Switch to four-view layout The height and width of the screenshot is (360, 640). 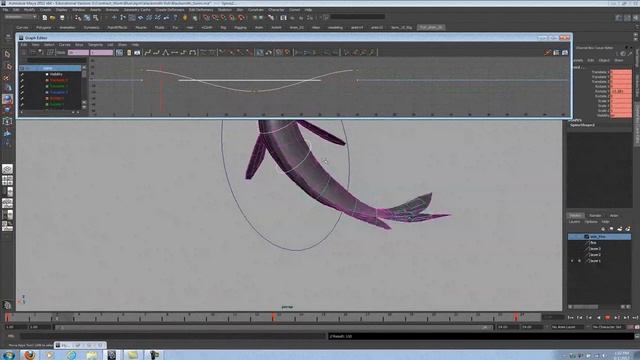click(x=7, y=180)
